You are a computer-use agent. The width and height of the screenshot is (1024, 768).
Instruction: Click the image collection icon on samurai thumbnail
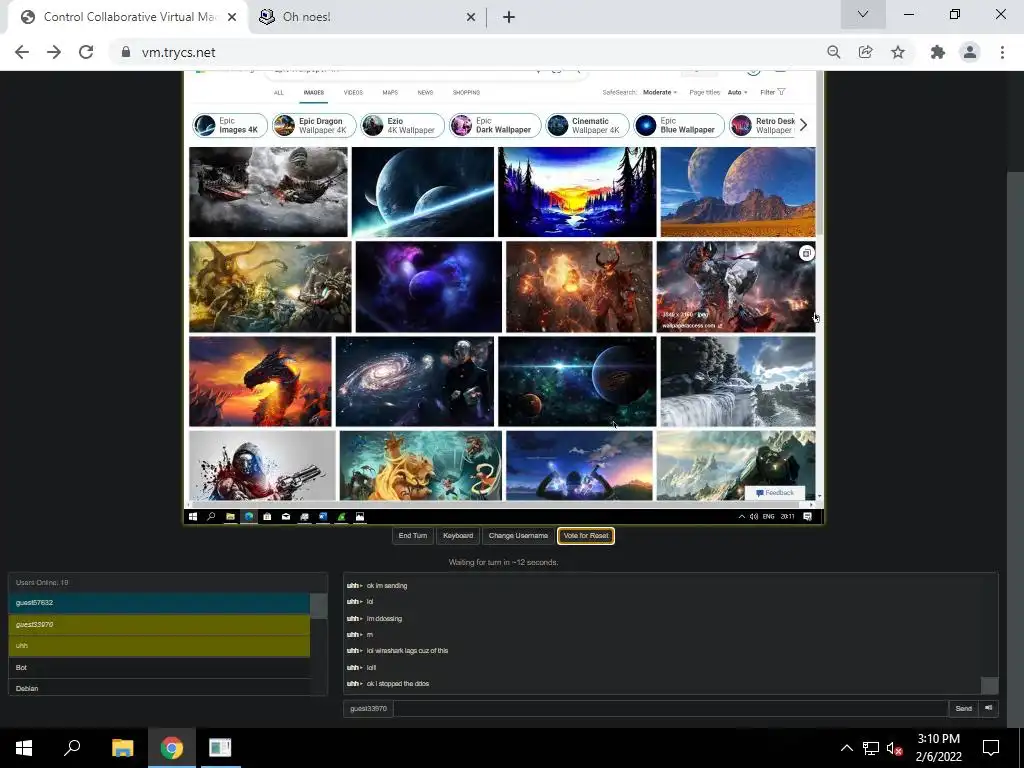[807, 253]
